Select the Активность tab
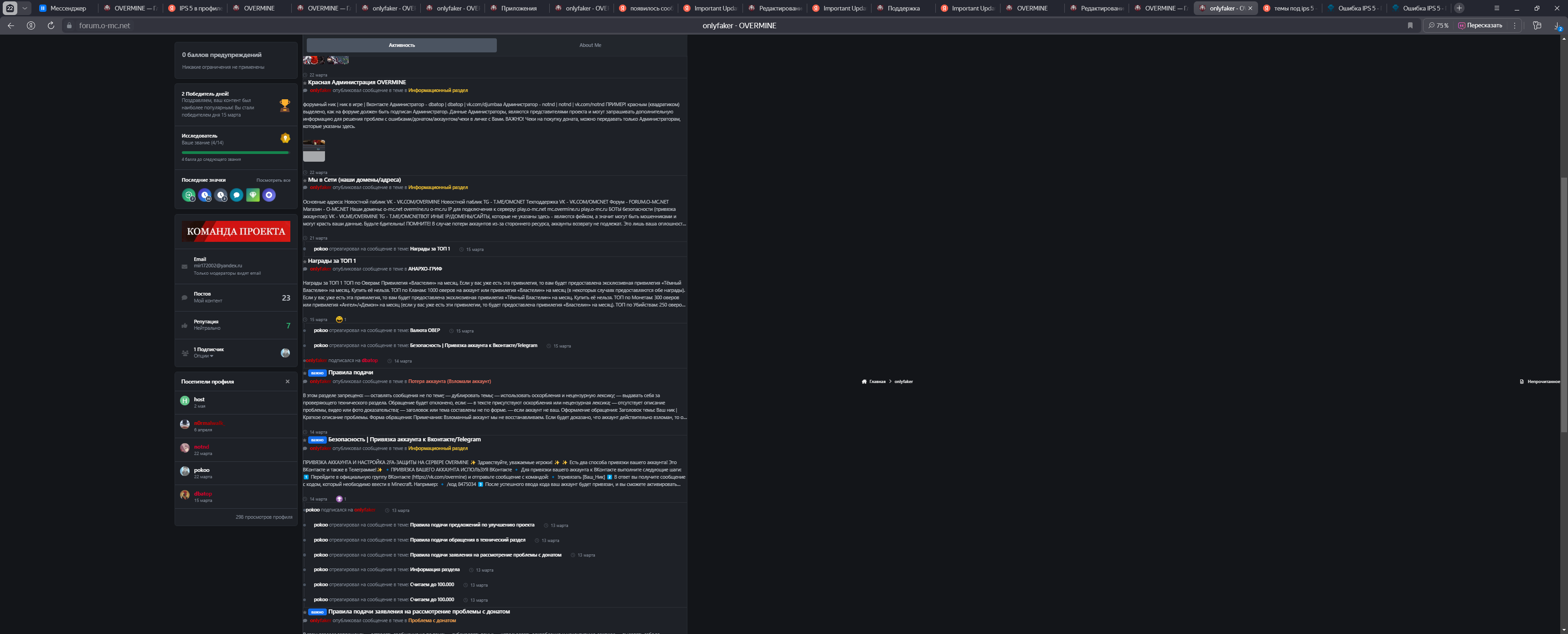 point(402,45)
